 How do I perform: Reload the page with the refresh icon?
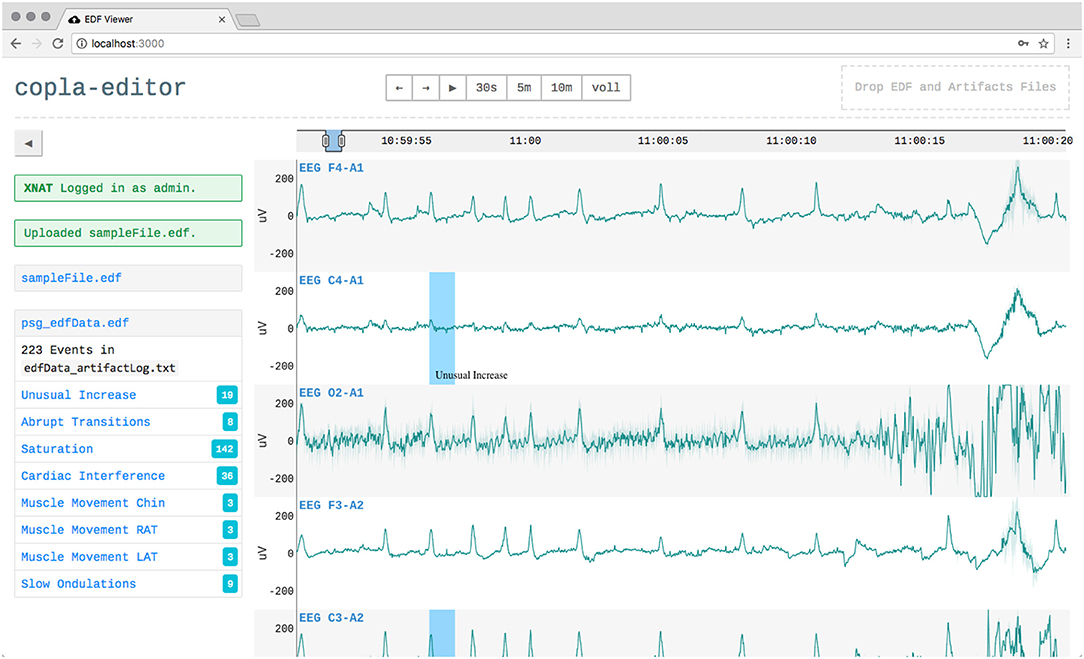pos(58,44)
